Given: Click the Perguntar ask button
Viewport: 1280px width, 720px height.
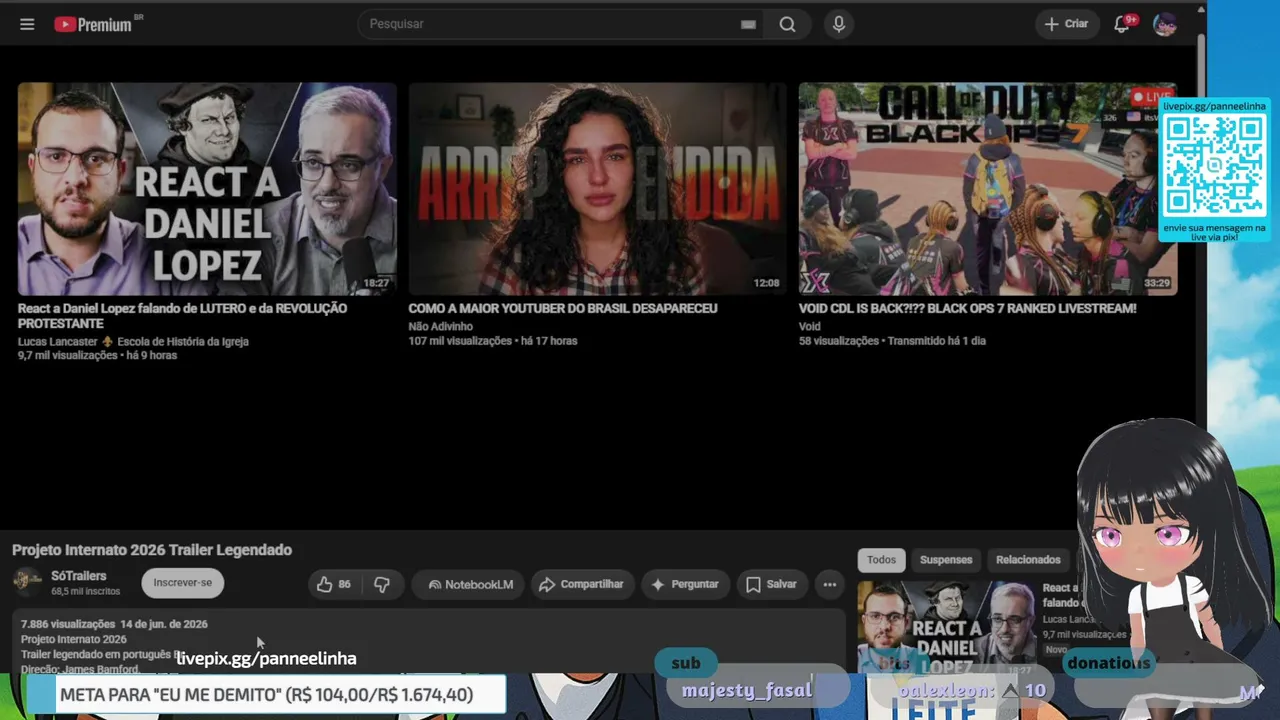Looking at the screenshot, I should tap(684, 584).
